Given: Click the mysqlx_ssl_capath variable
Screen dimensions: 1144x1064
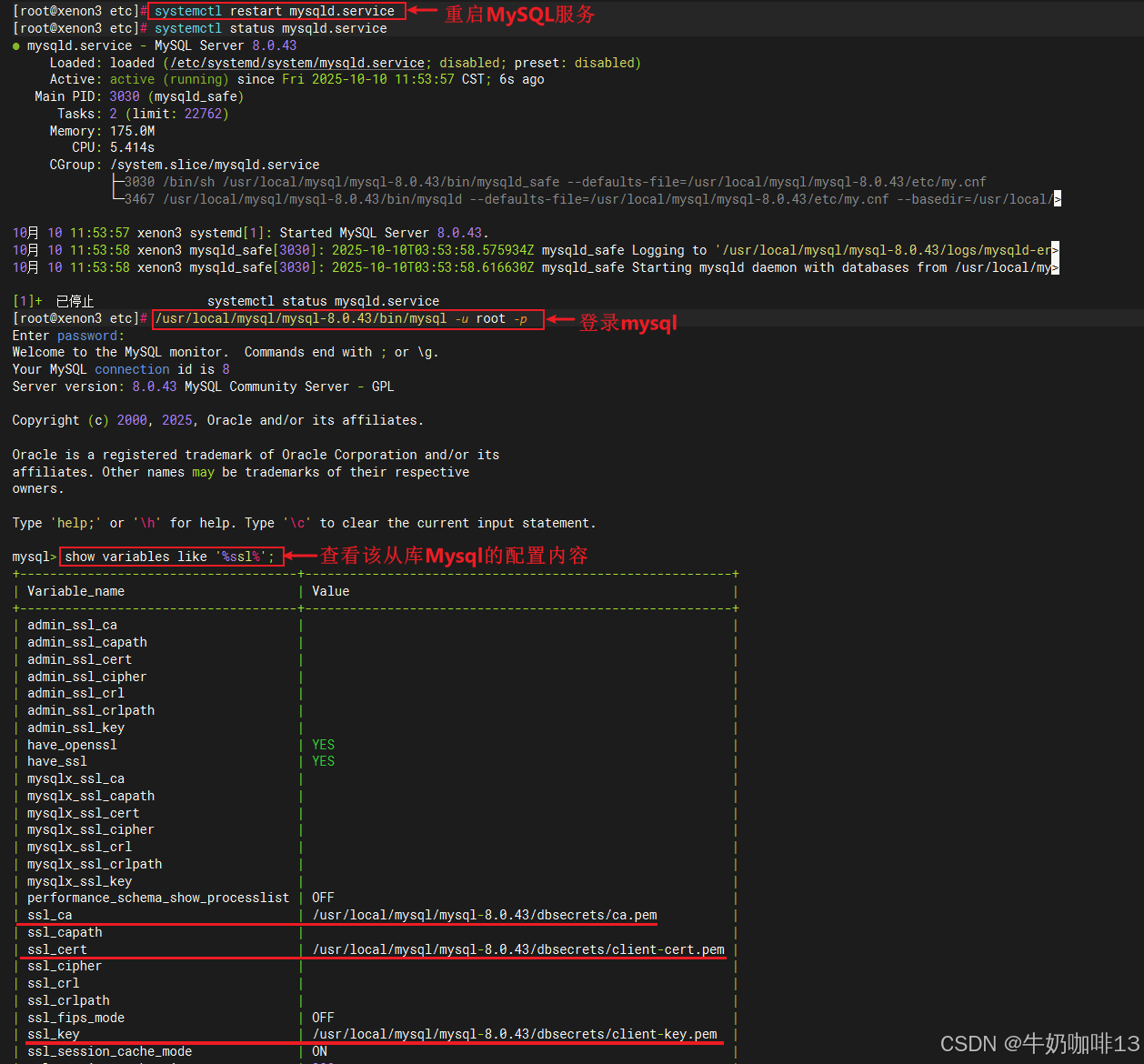Looking at the screenshot, I should pyautogui.click(x=91, y=796).
